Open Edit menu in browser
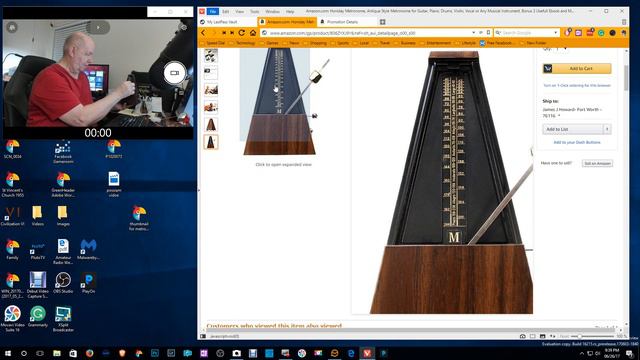The height and width of the screenshot is (360, 640). pos(225,11)
